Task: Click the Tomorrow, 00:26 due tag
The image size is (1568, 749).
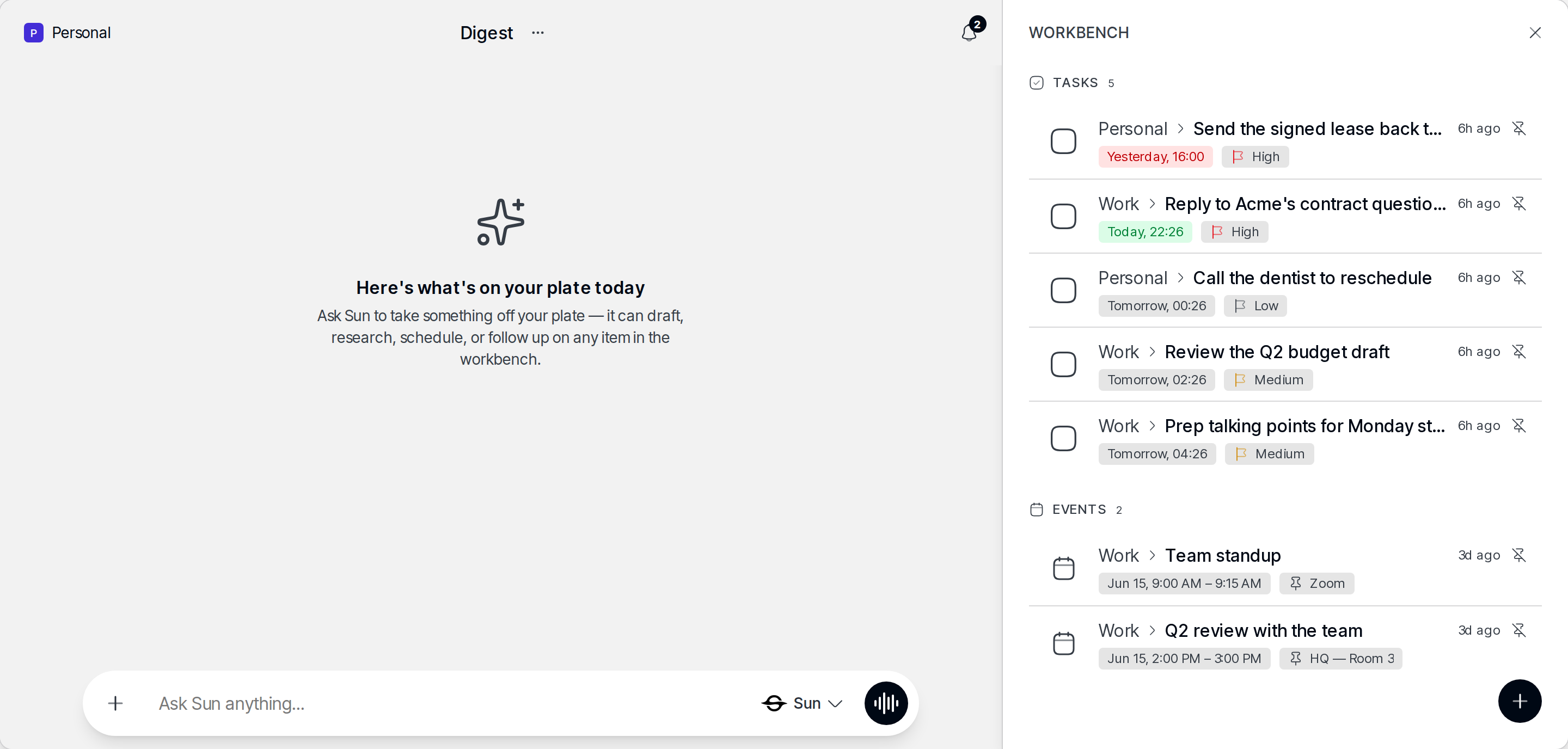Action: [x=1156, y=305]
